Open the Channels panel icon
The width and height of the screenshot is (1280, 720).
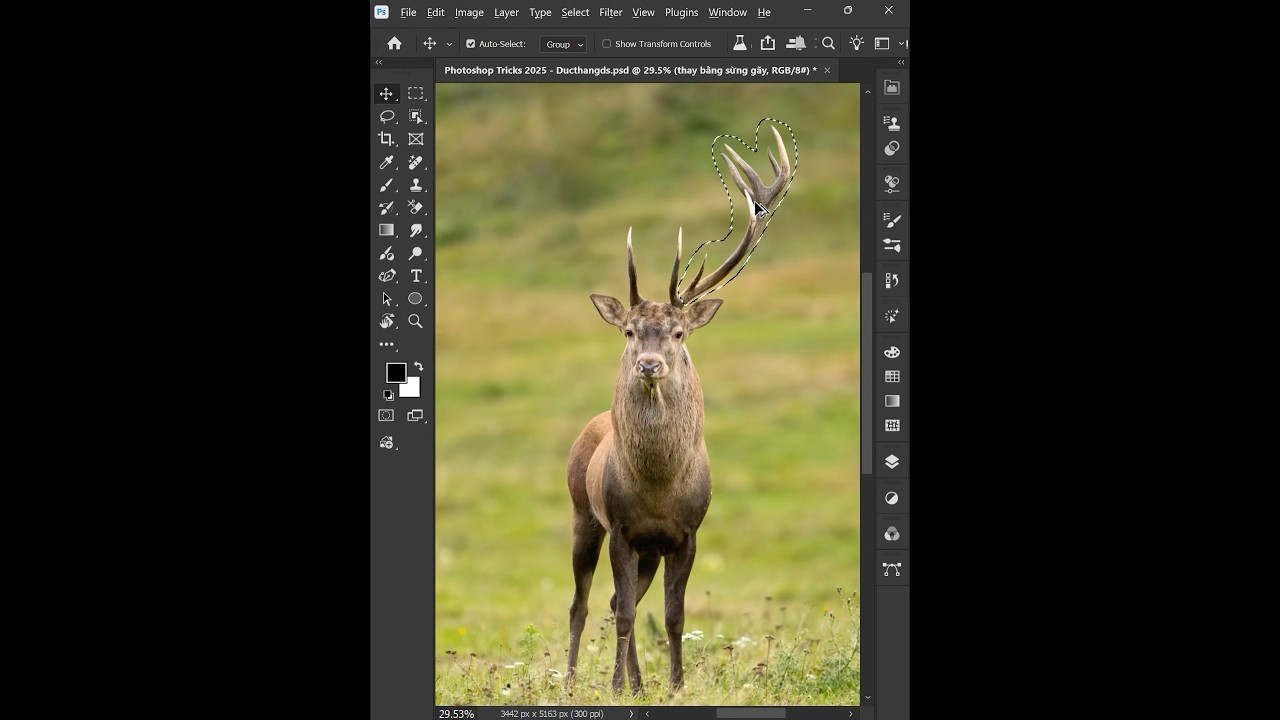[x=892, y=534]
